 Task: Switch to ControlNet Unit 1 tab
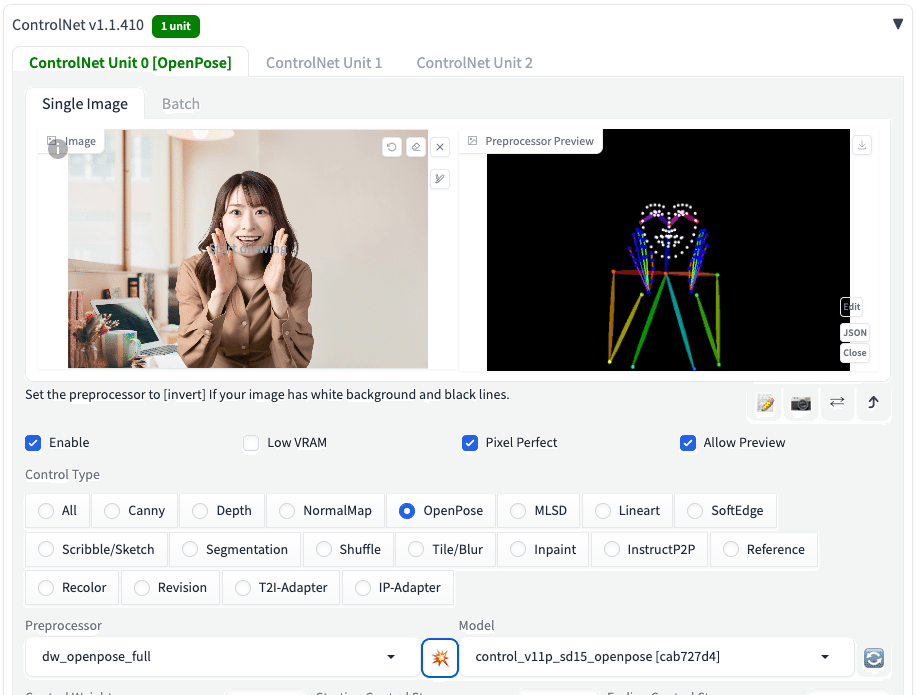tap(324, 62)
